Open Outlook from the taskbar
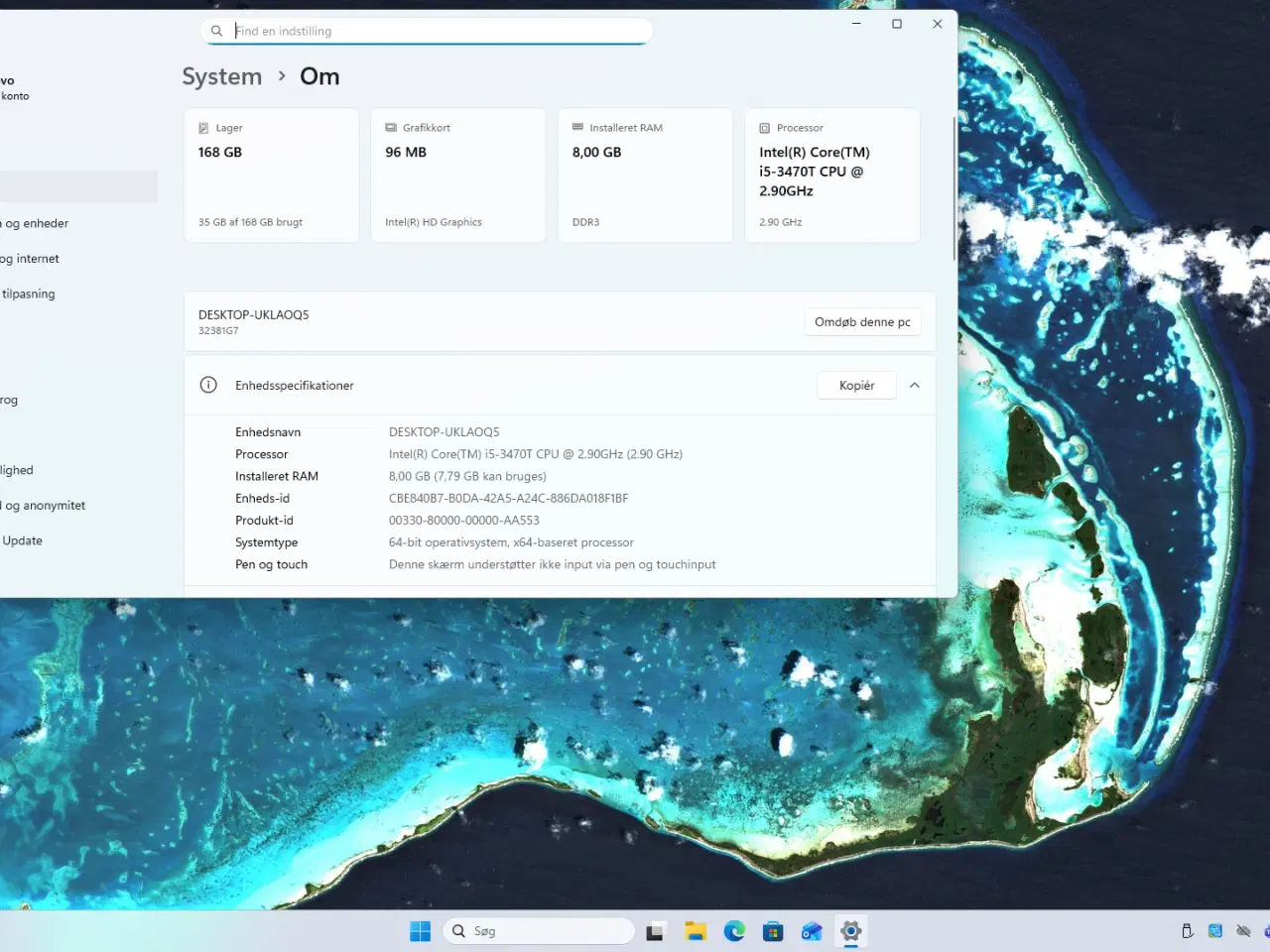The height and width of the screenshot is (952, 1270). pos(812,931)
